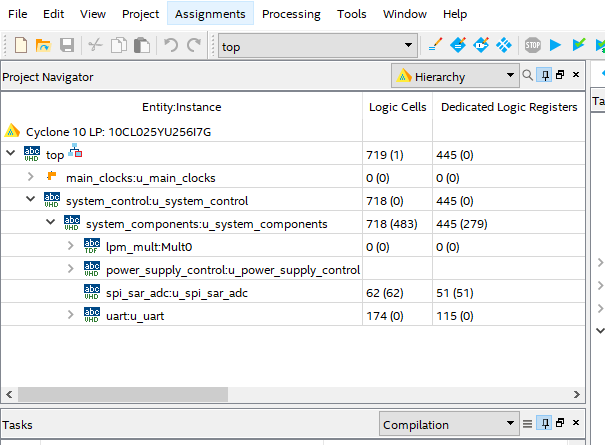Open the Assignments menu
This screenshot has height=445, width=605.
point(210,14)
